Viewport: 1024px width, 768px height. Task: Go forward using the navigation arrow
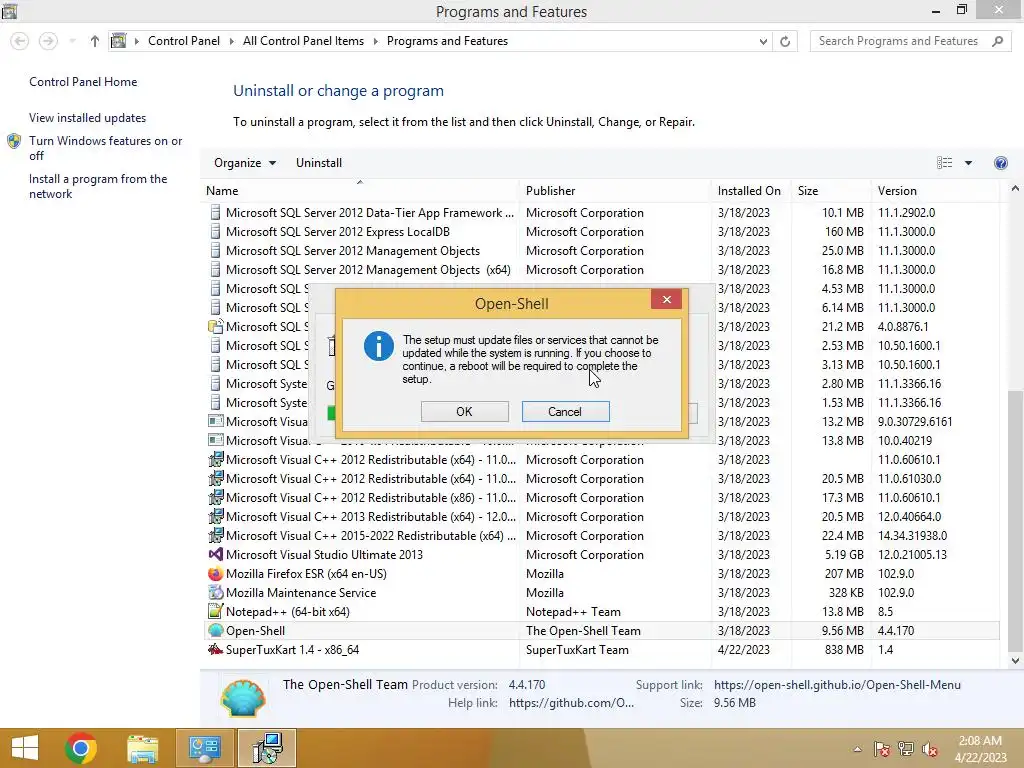pos(48,41)
